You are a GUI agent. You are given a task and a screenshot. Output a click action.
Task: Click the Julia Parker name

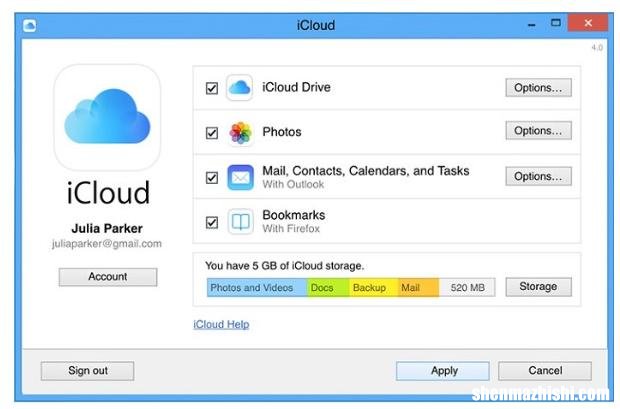pos(107,228)
